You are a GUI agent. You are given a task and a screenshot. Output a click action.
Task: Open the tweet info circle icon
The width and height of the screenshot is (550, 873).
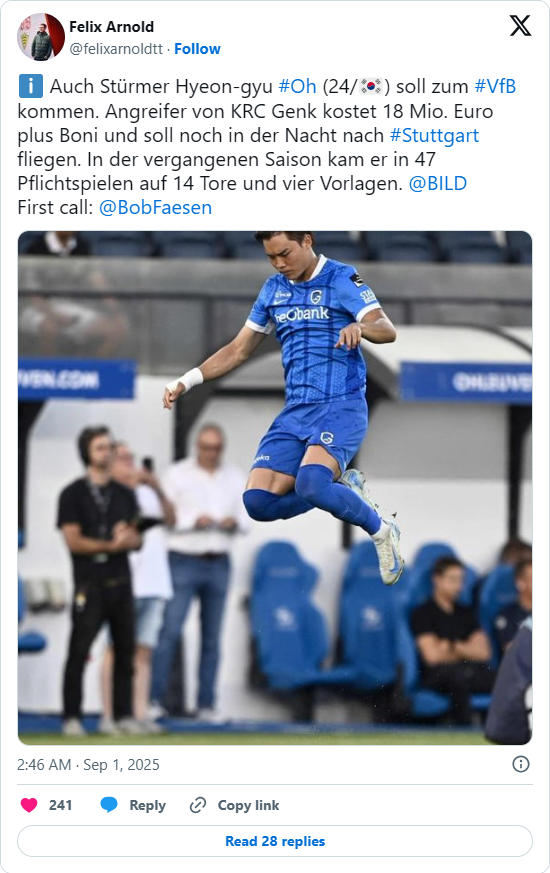pos(520,764)
